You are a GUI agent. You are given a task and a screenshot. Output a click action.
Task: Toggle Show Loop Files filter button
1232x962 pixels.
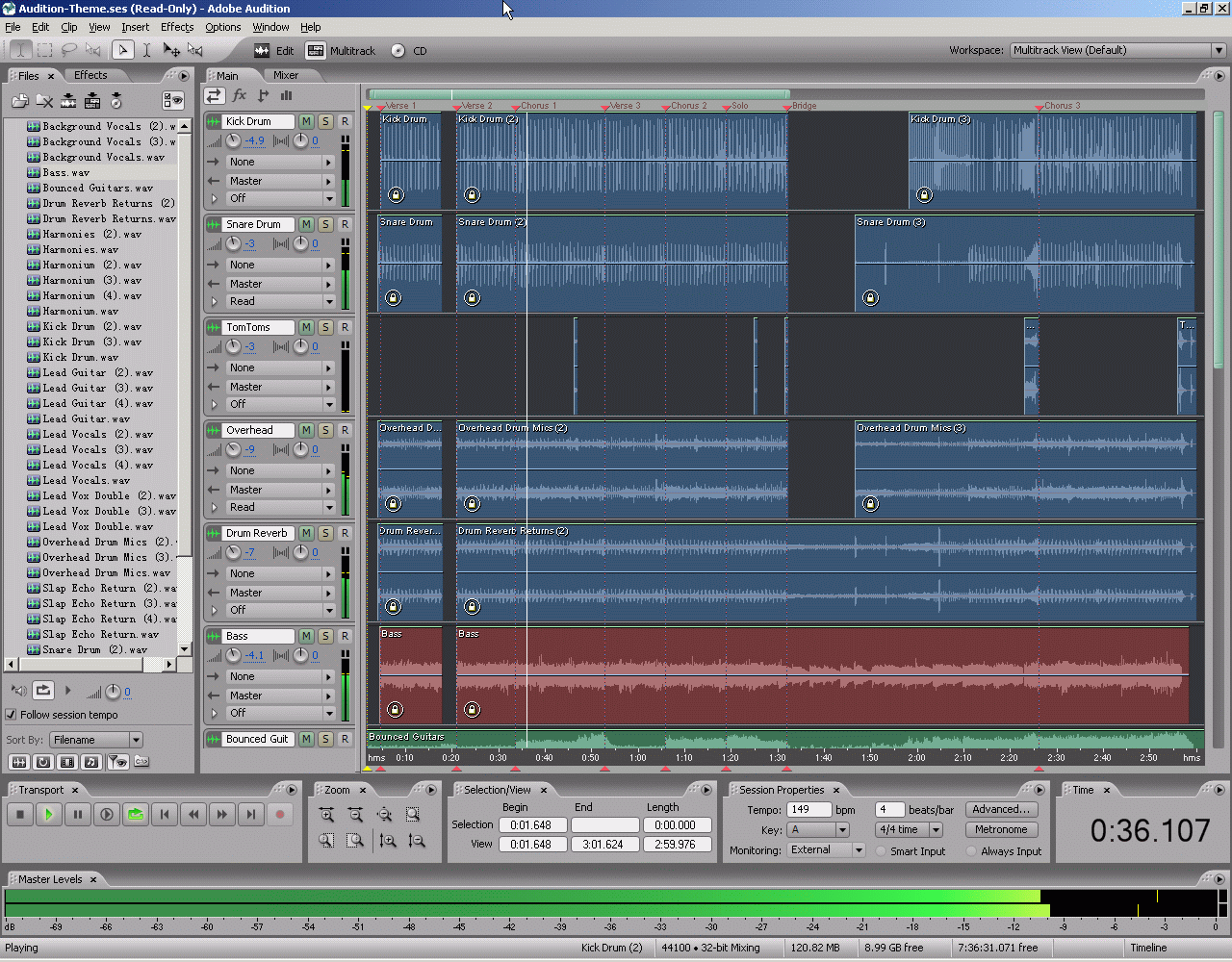coord(43,762)
